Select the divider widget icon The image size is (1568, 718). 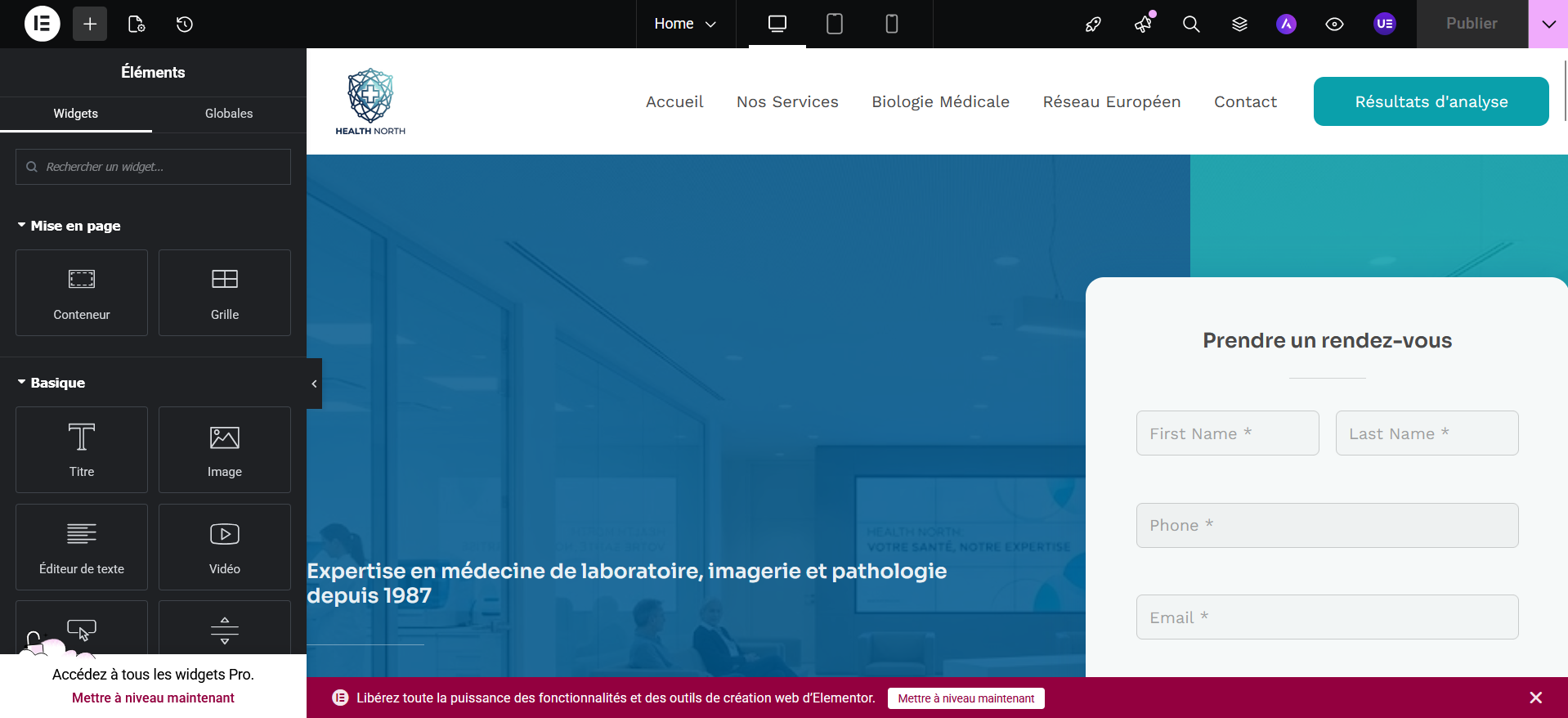point(225,630)
